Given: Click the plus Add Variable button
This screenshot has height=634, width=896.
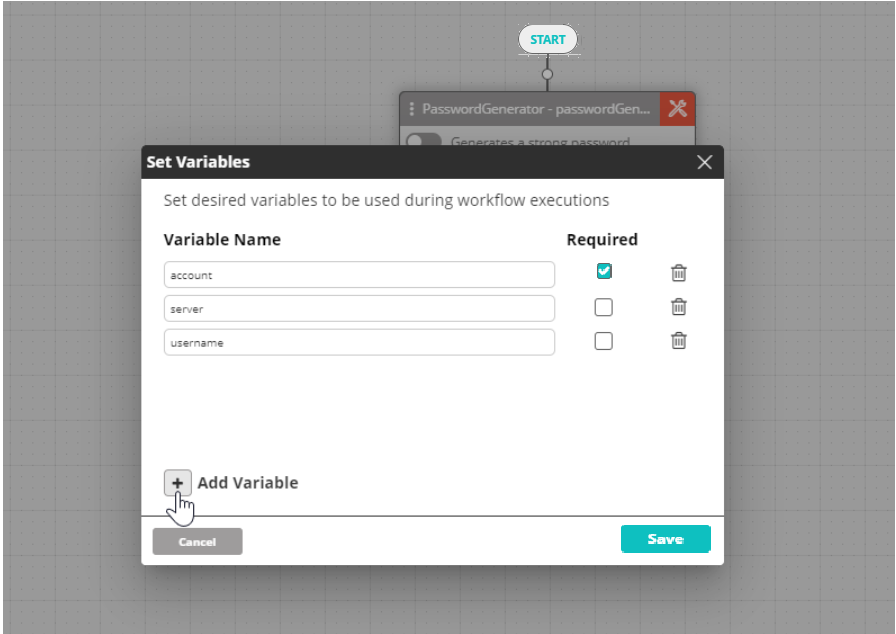Looking at the screenshot, I should 177,483.
